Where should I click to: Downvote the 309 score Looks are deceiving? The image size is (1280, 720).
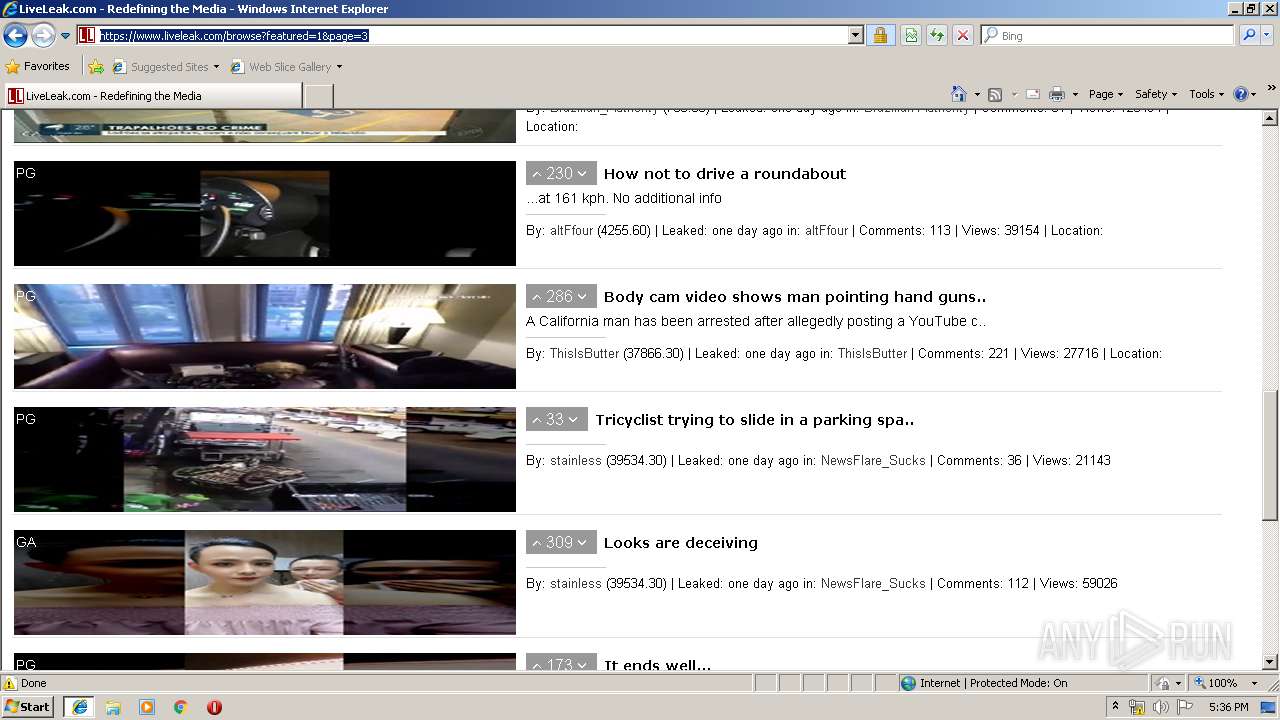click(x=582, y=543)
